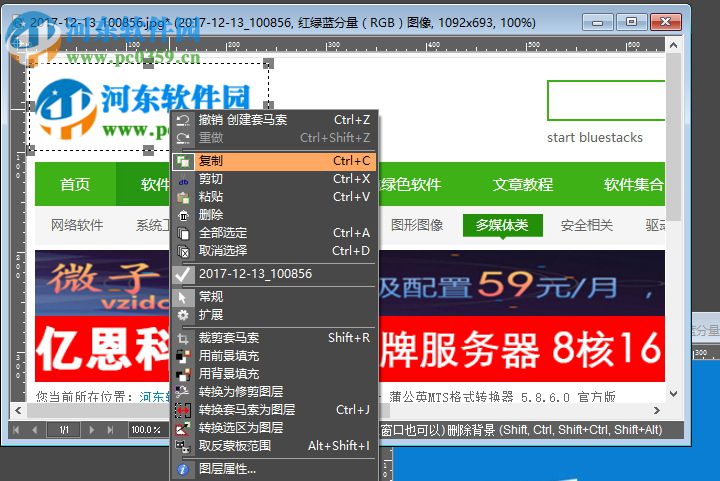720x481 pixels.
Task: Click 多媒体类 category button
Action: [x=502, y=225]
